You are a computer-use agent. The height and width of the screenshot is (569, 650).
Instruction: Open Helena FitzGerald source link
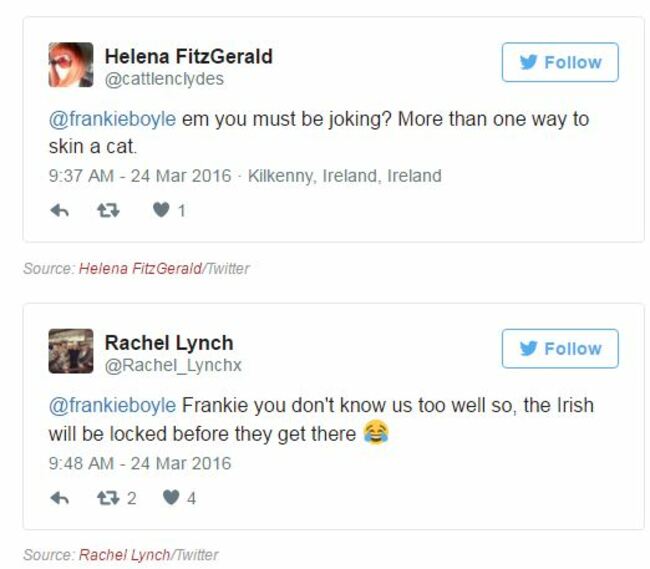tap(140, 269)
